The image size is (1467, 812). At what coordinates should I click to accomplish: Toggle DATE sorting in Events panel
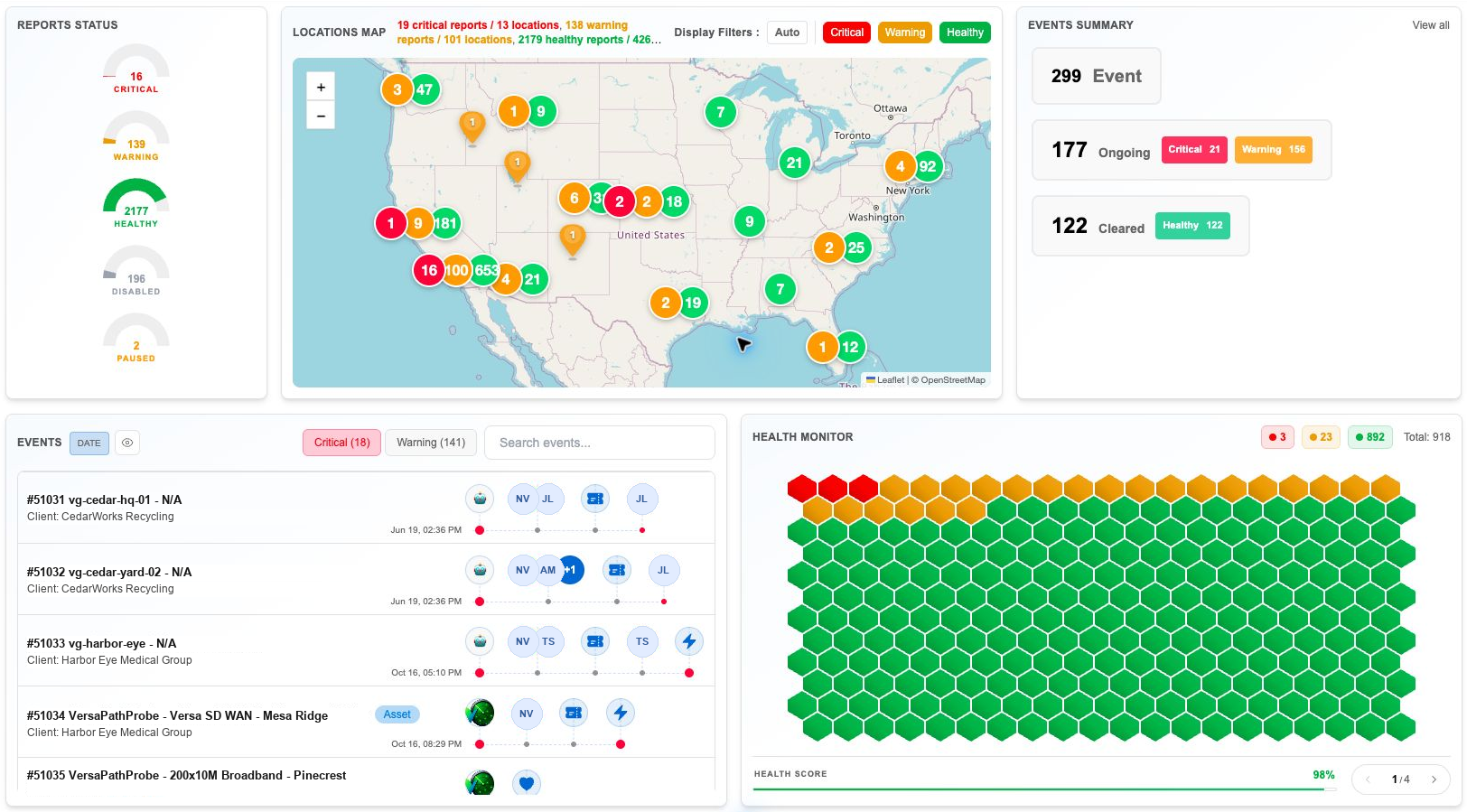coord(89,443)
